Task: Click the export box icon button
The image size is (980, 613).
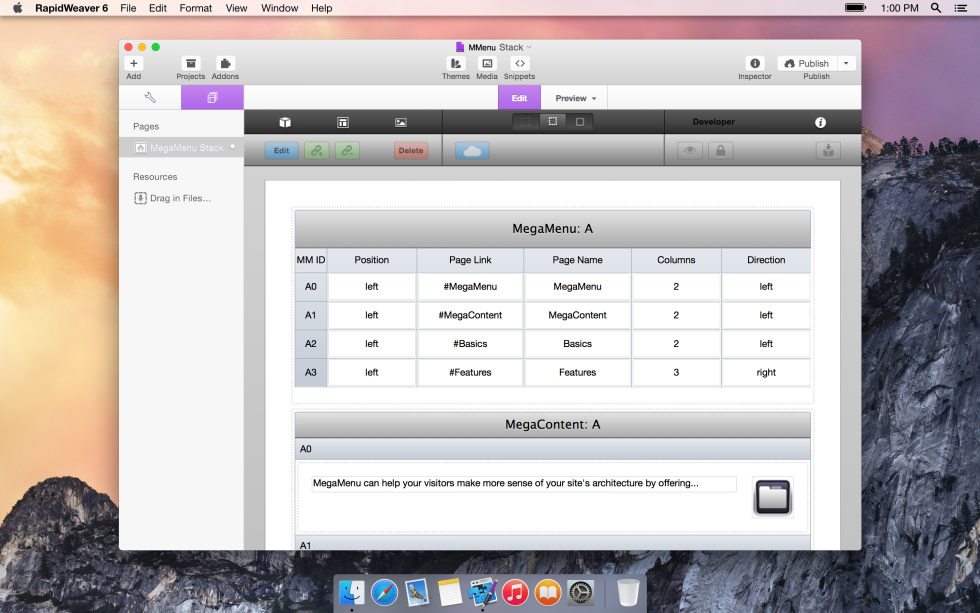Action: tap(828, 151)
